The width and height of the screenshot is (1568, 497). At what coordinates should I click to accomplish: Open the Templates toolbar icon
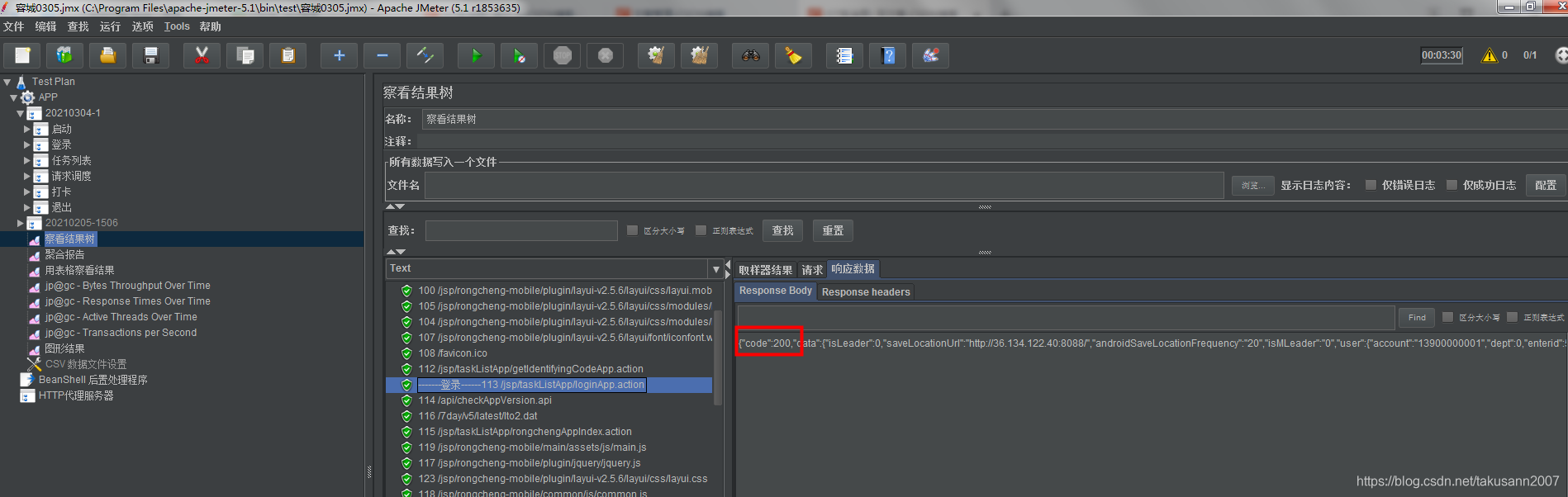[x=64, y=55]
